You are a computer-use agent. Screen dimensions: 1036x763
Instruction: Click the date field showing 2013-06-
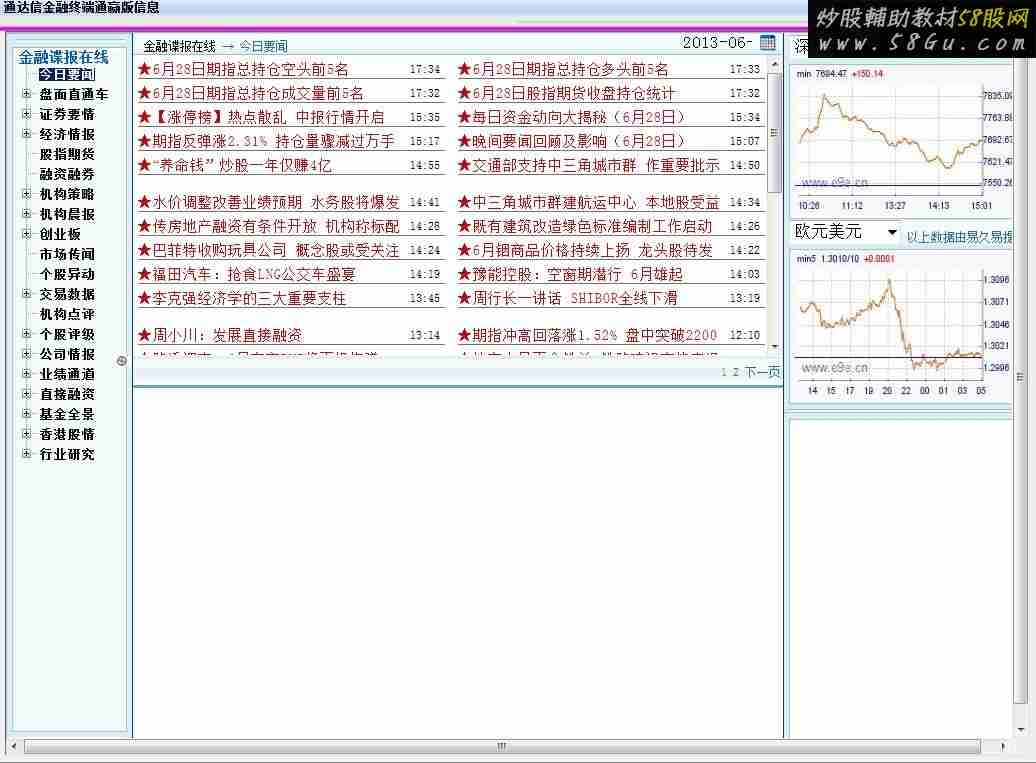(718, 43)
